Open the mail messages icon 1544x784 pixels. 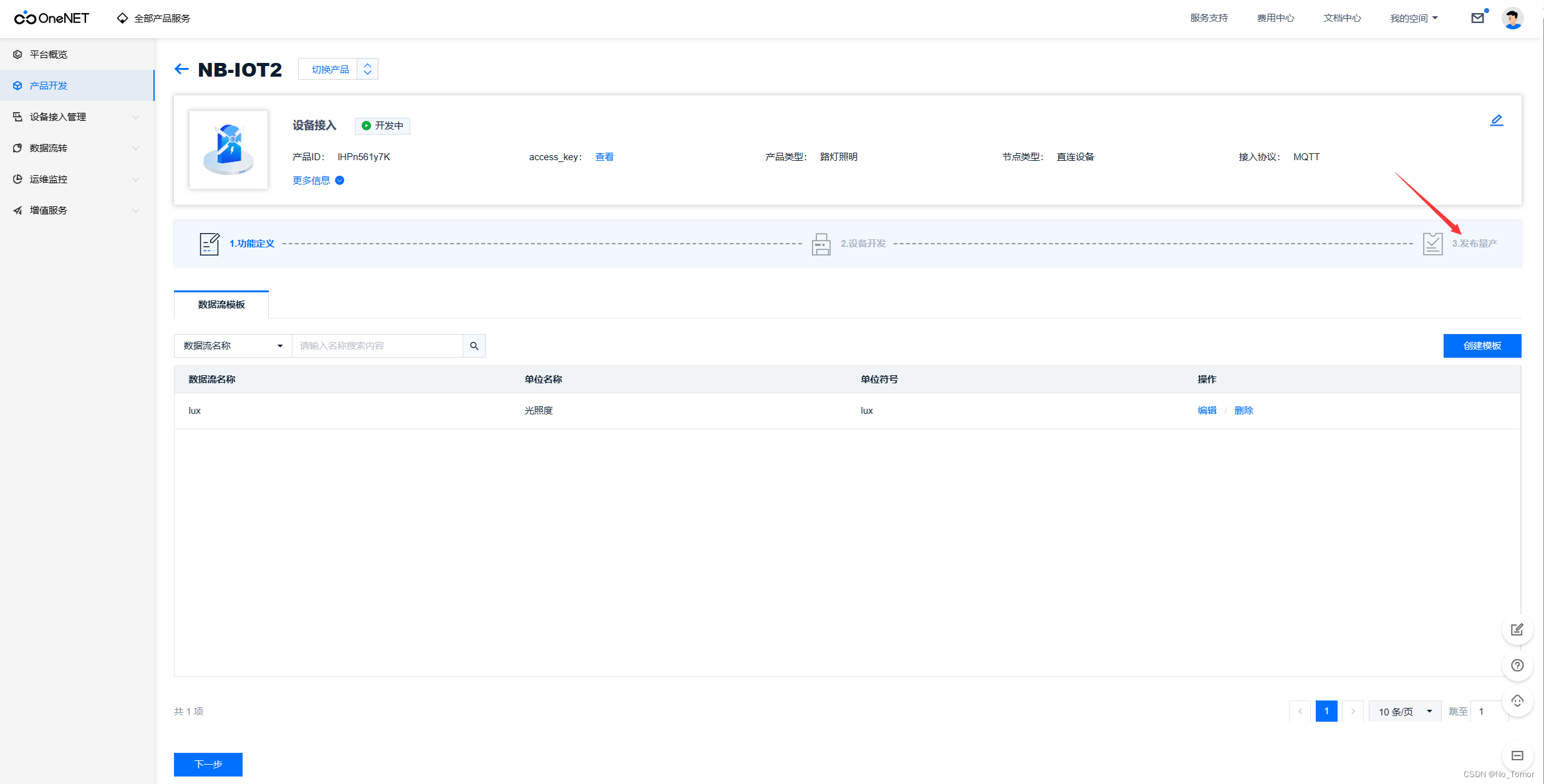1477,18
